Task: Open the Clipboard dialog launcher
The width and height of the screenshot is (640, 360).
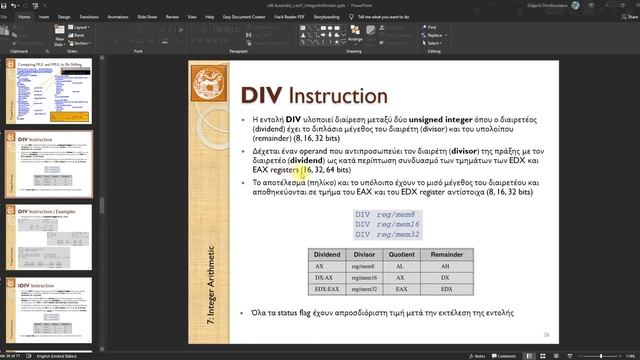Action: tap(47, 51)
